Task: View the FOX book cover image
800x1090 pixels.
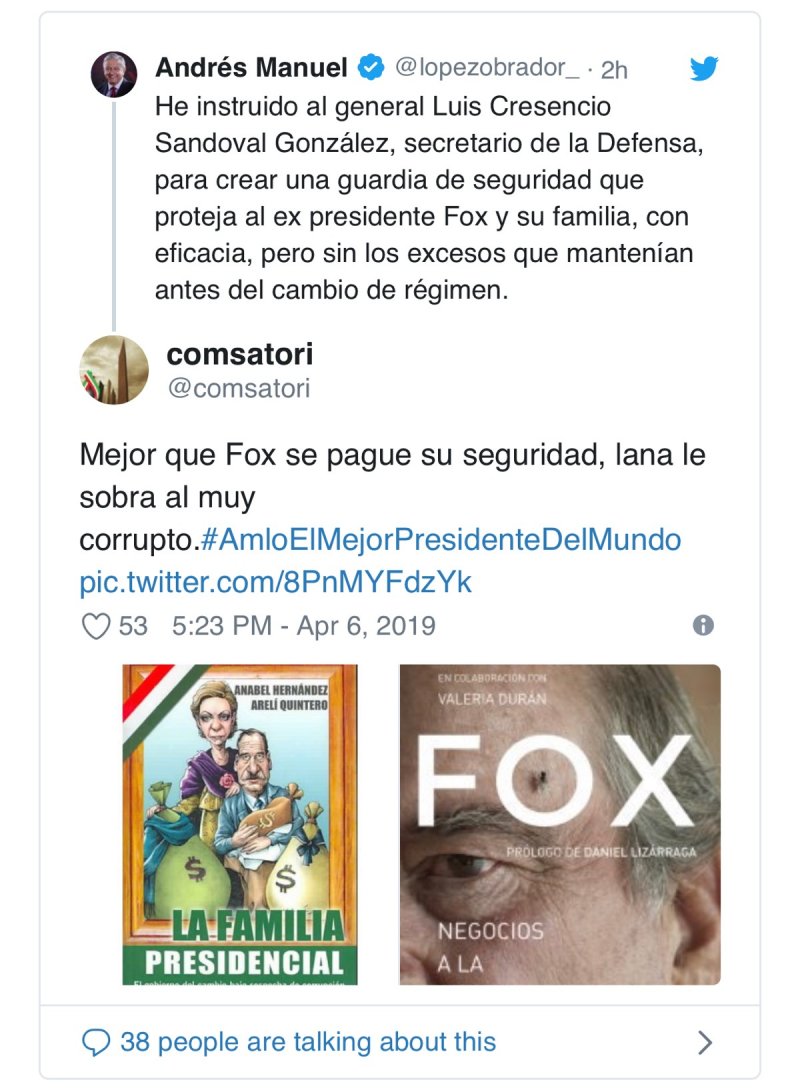Action: [560, 824]
